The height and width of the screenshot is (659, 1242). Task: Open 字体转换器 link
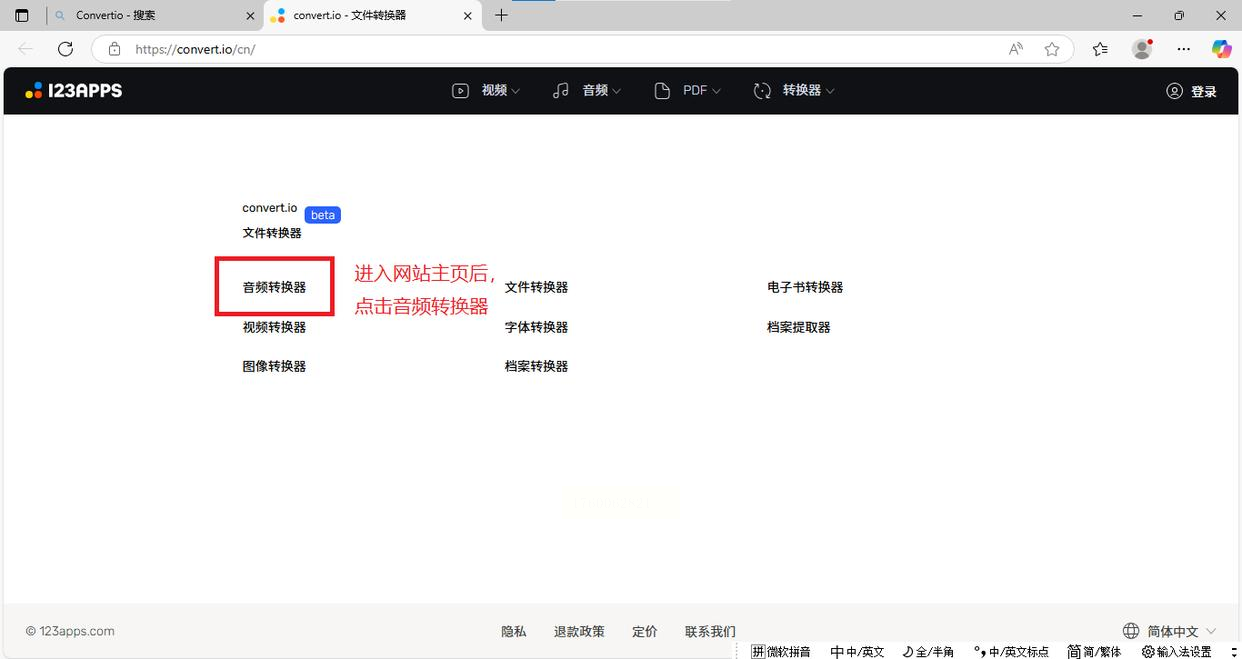536,327
